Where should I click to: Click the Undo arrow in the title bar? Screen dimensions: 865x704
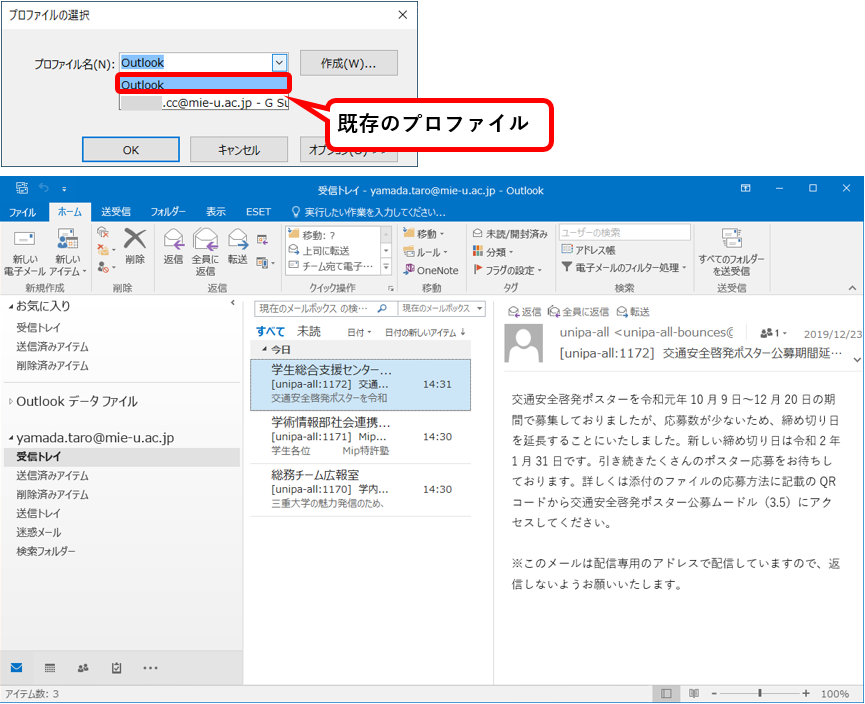[44, 188]
